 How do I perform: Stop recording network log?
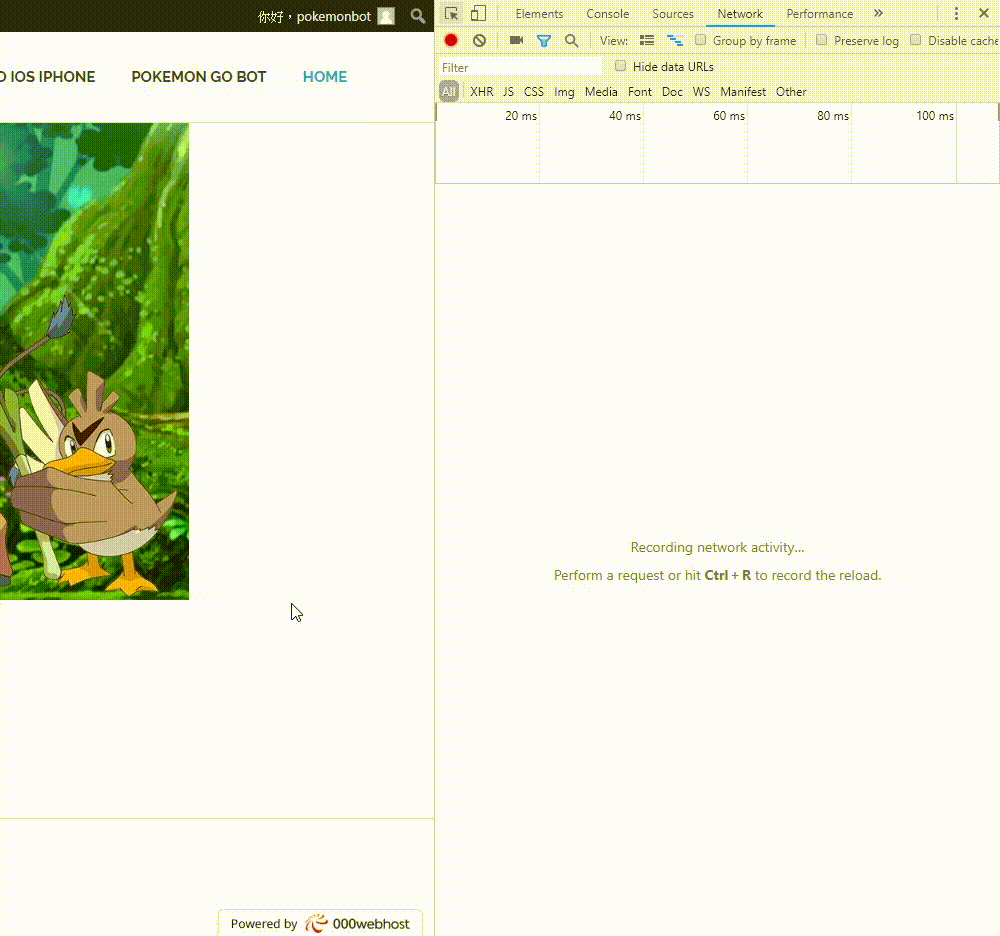451,41
